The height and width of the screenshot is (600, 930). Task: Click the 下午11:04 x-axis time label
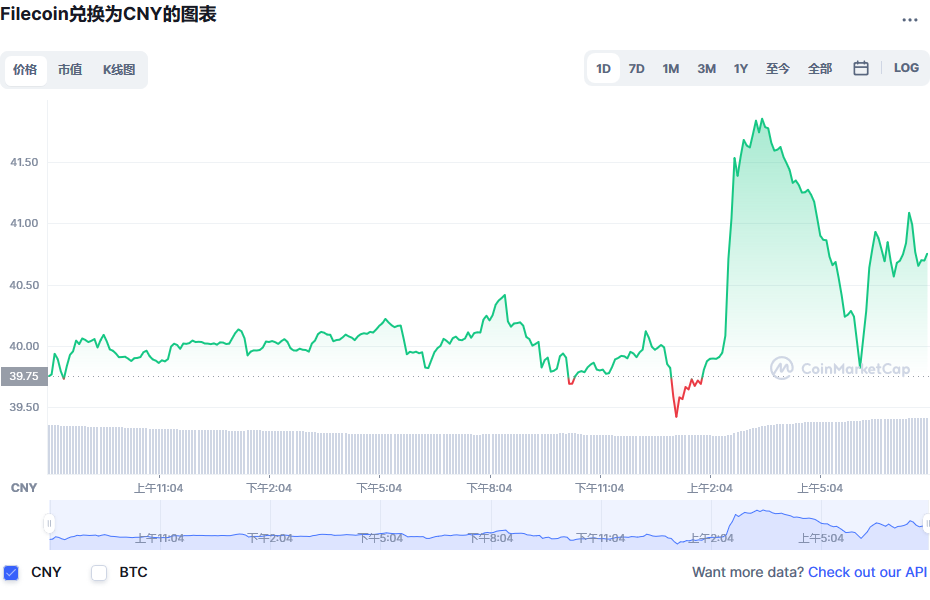tap(600, 489)
